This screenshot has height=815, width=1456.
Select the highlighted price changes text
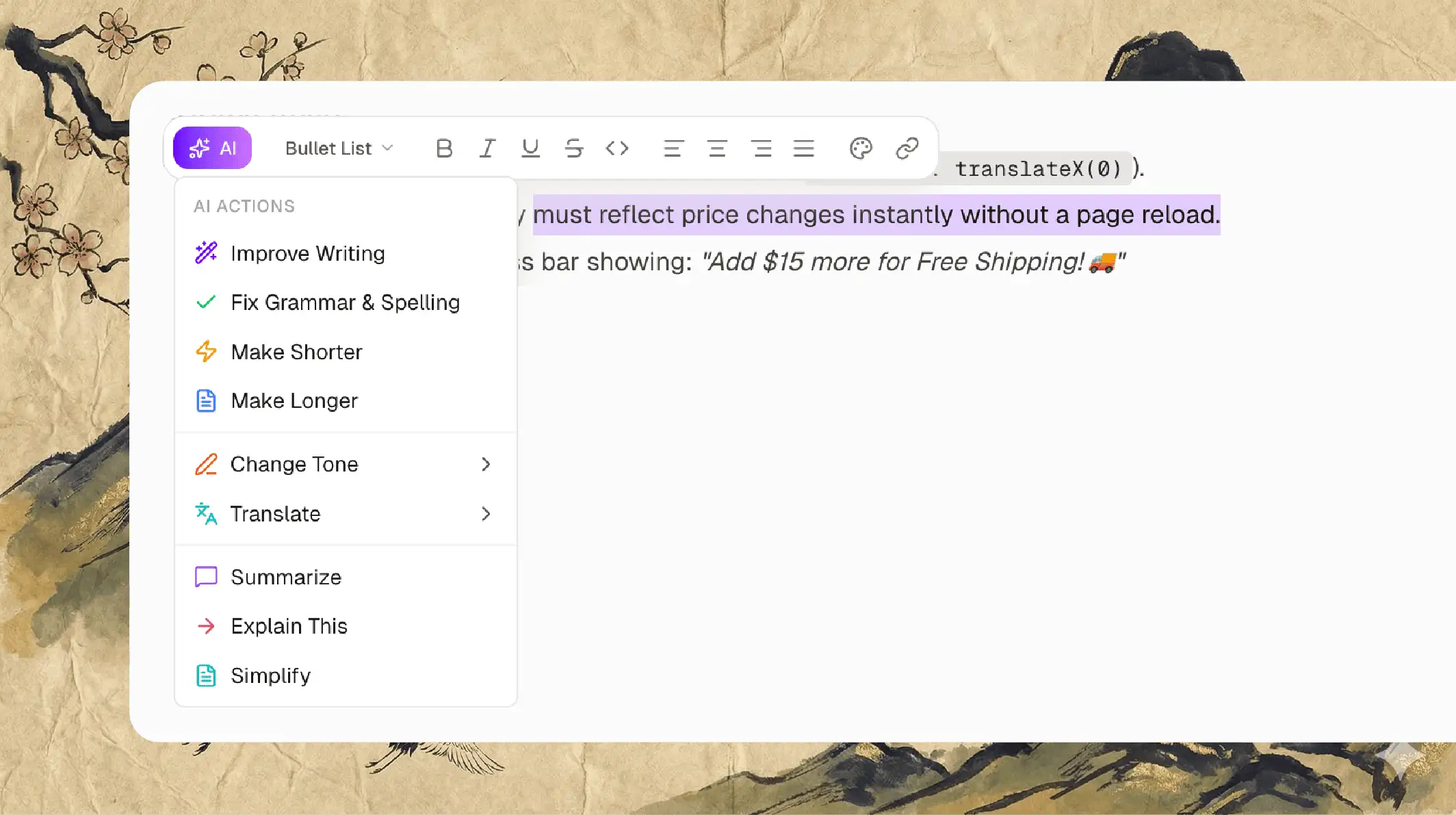876,214
